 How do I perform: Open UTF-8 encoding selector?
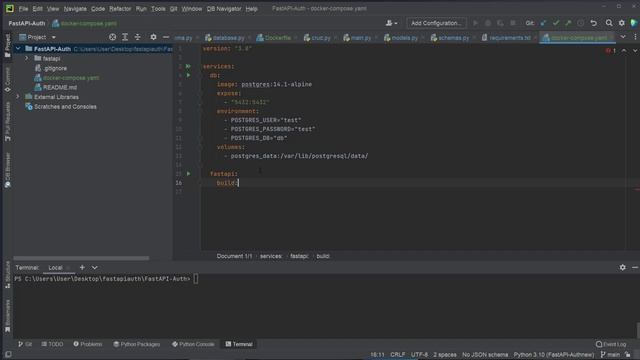tap(419, 355)
